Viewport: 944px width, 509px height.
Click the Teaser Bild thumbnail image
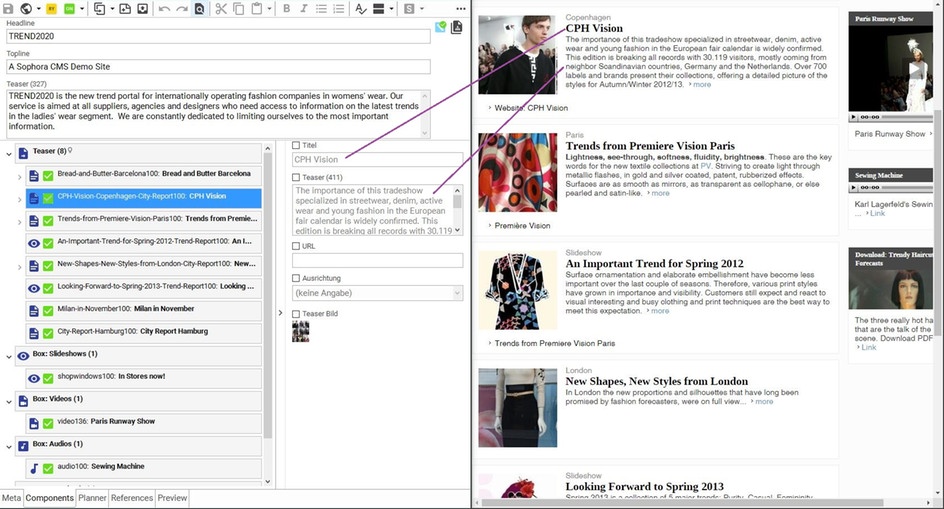300,331
